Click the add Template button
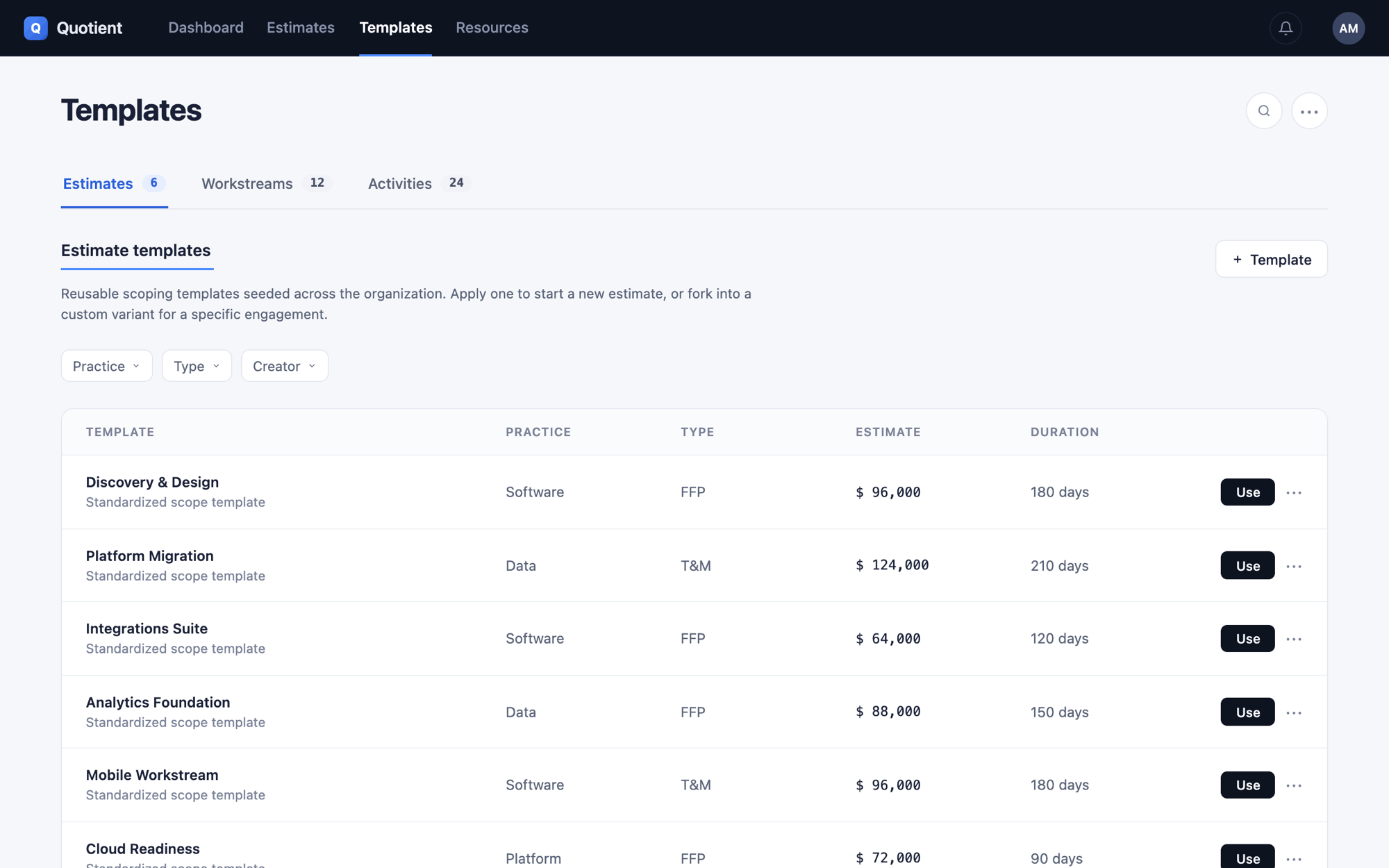This screenshot has height=868, width=1389. tap(1271, 259)
